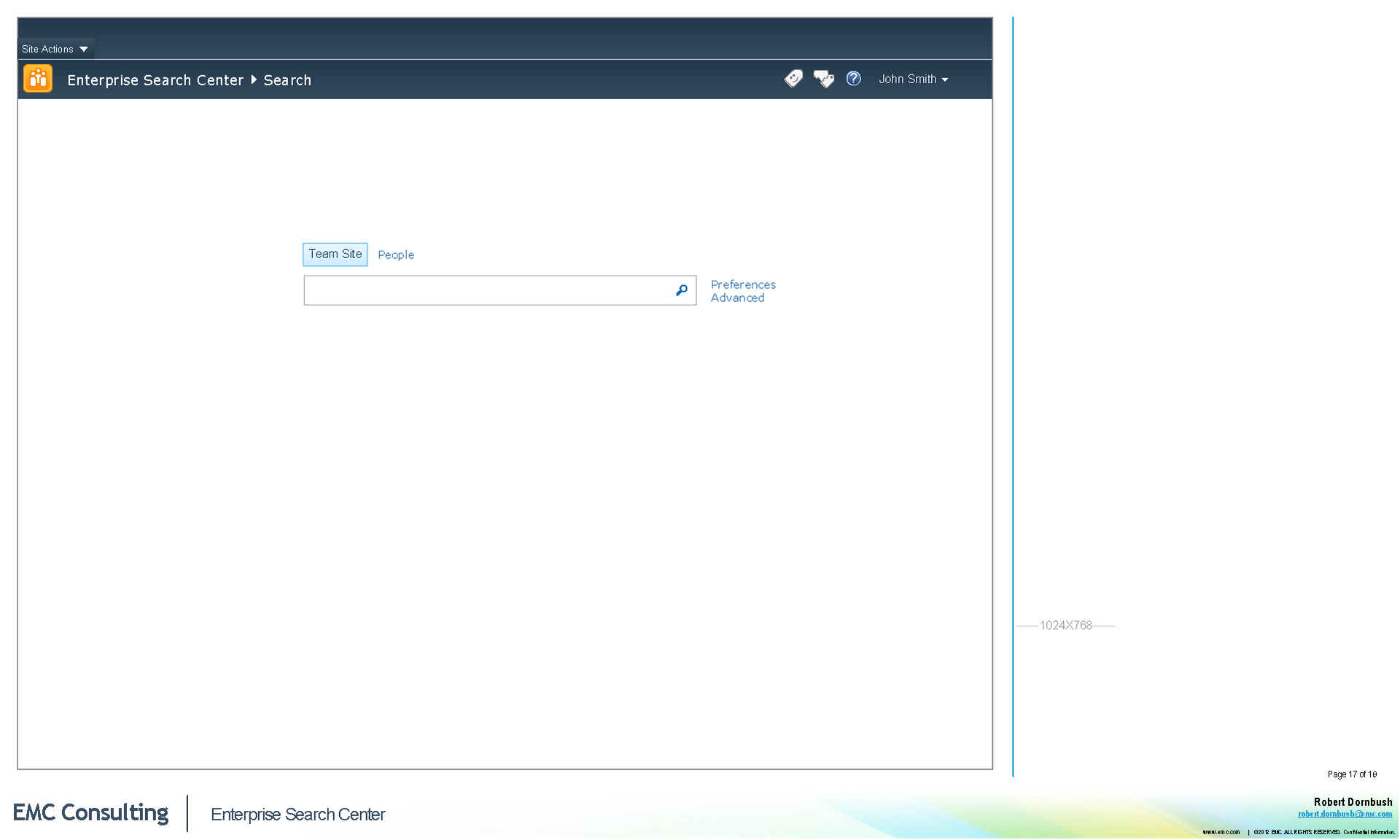Click the breadcrumb arrow before Search
Screen dimensions: 1400x840
tap(254, 79)
